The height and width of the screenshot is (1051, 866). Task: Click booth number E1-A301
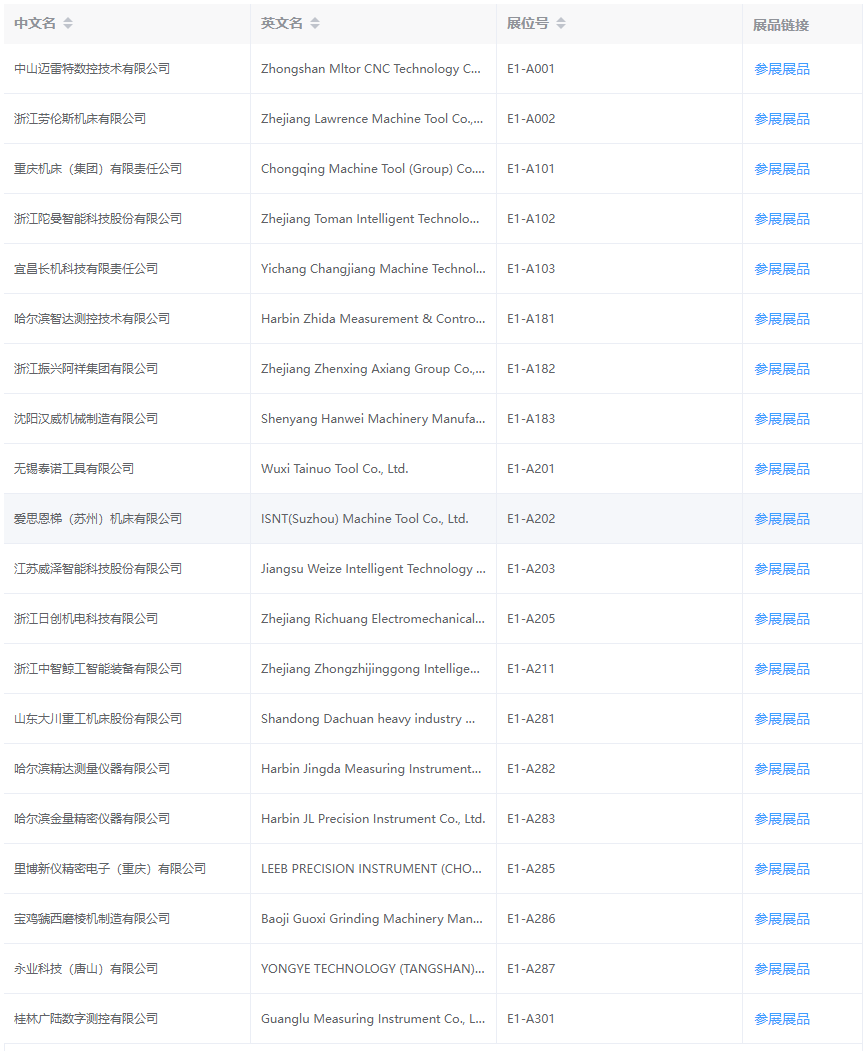pyautogui.click(x=531, y=1019)
